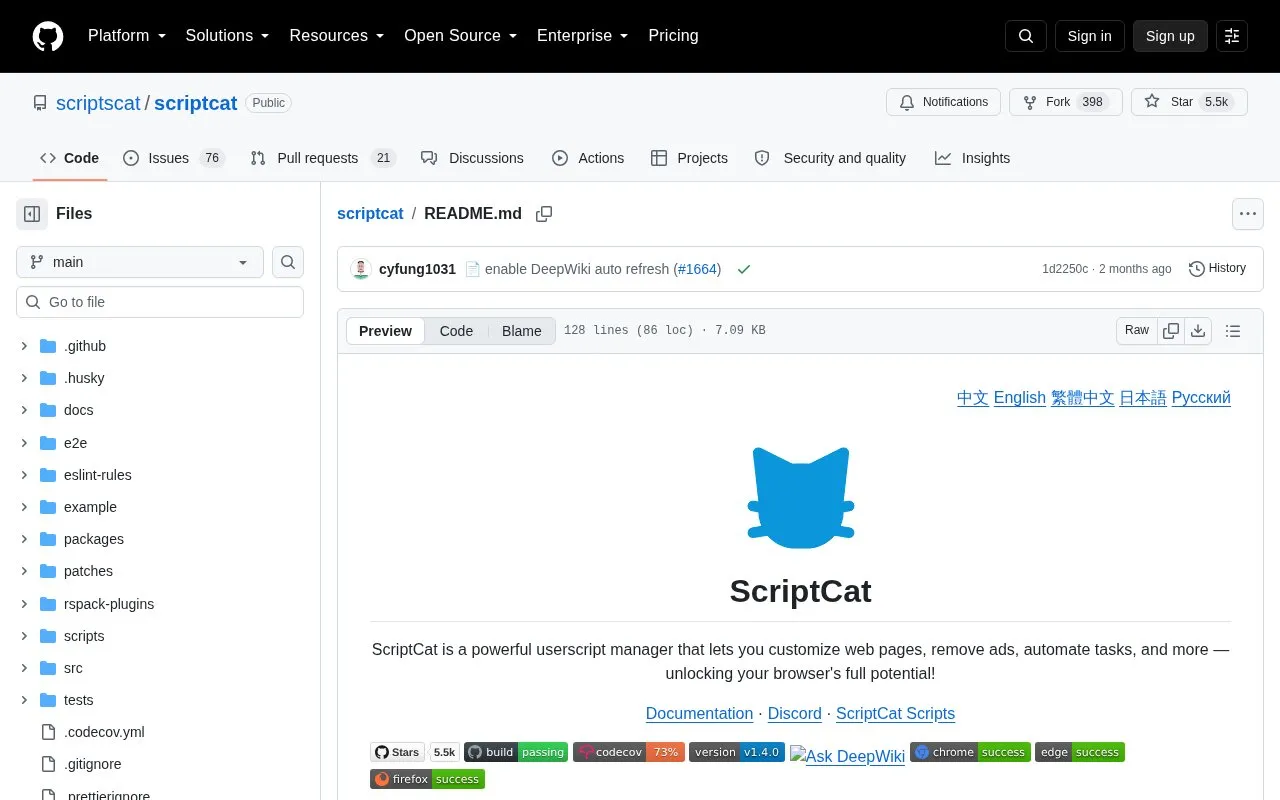The height and width of the screenshot is (800, 1280).
Task: Switch to Preview view of README
Action: (x=385, y=331)
